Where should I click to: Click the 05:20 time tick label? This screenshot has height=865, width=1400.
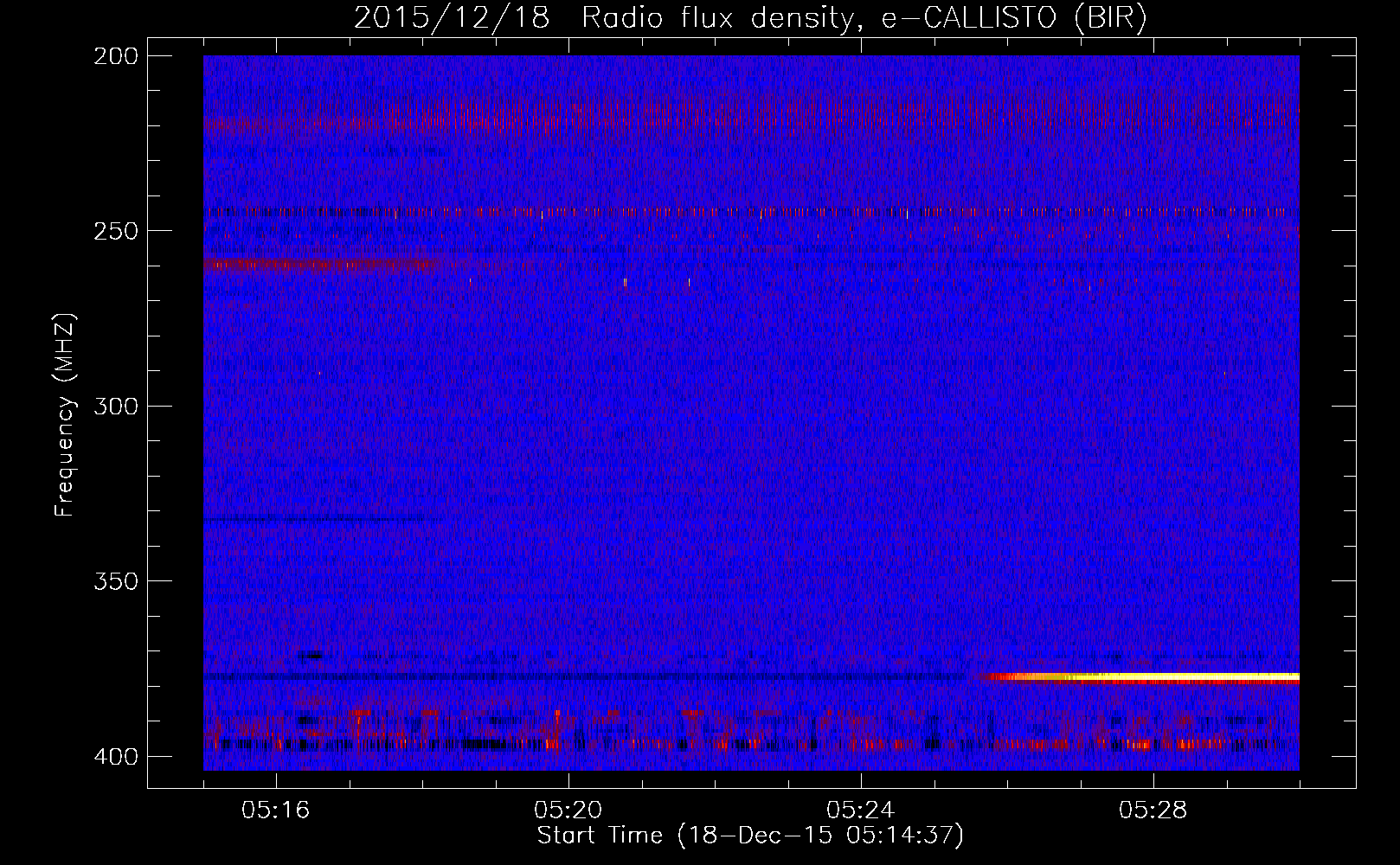tap(568, 810)
